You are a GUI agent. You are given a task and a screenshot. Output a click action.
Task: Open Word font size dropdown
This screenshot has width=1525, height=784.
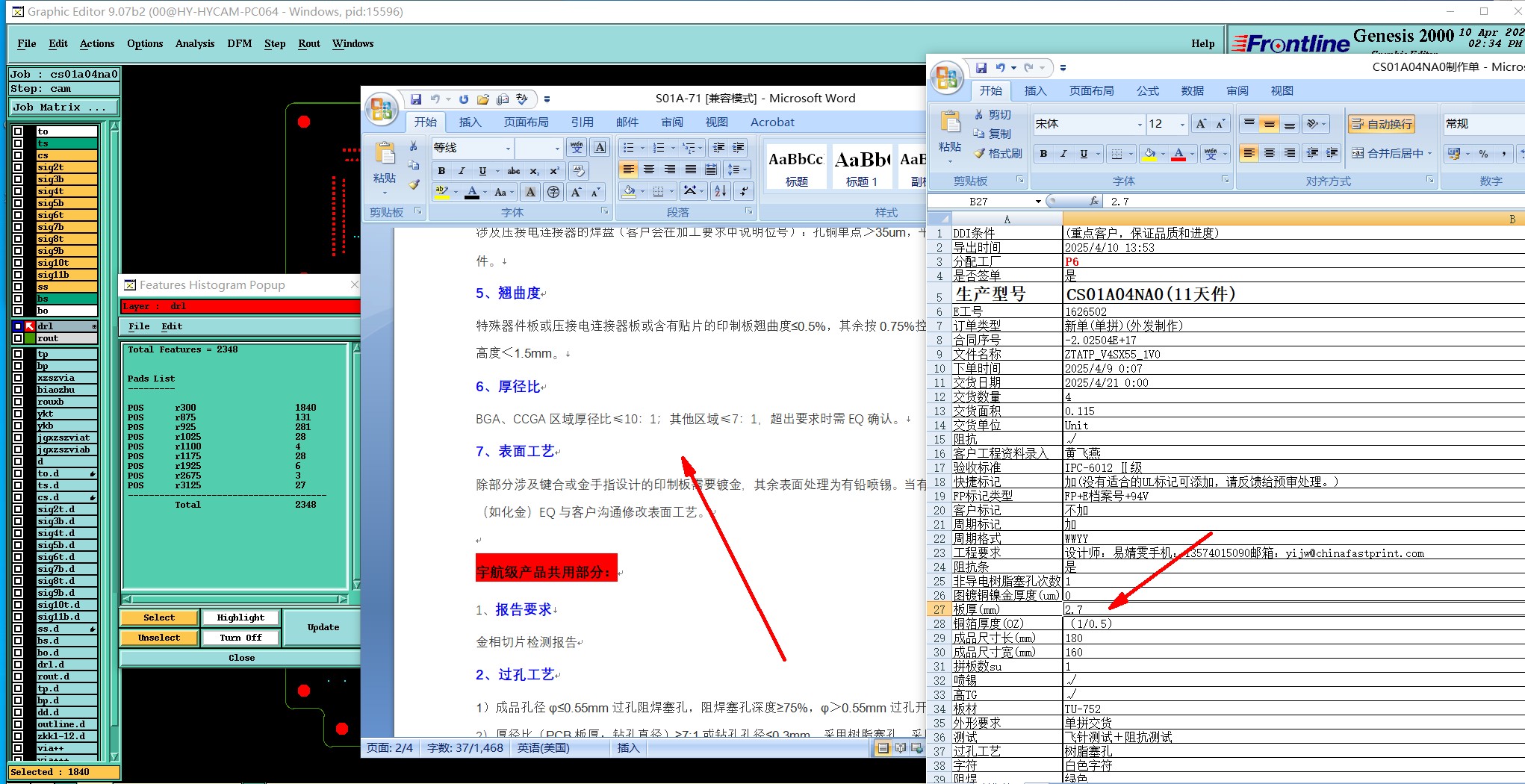pos(557,148)
